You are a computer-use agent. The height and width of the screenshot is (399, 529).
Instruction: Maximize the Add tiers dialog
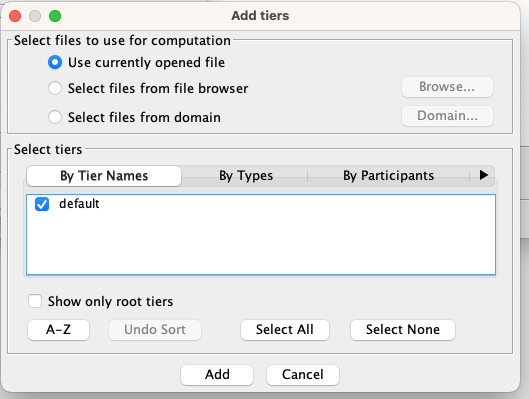click(55, 16)
